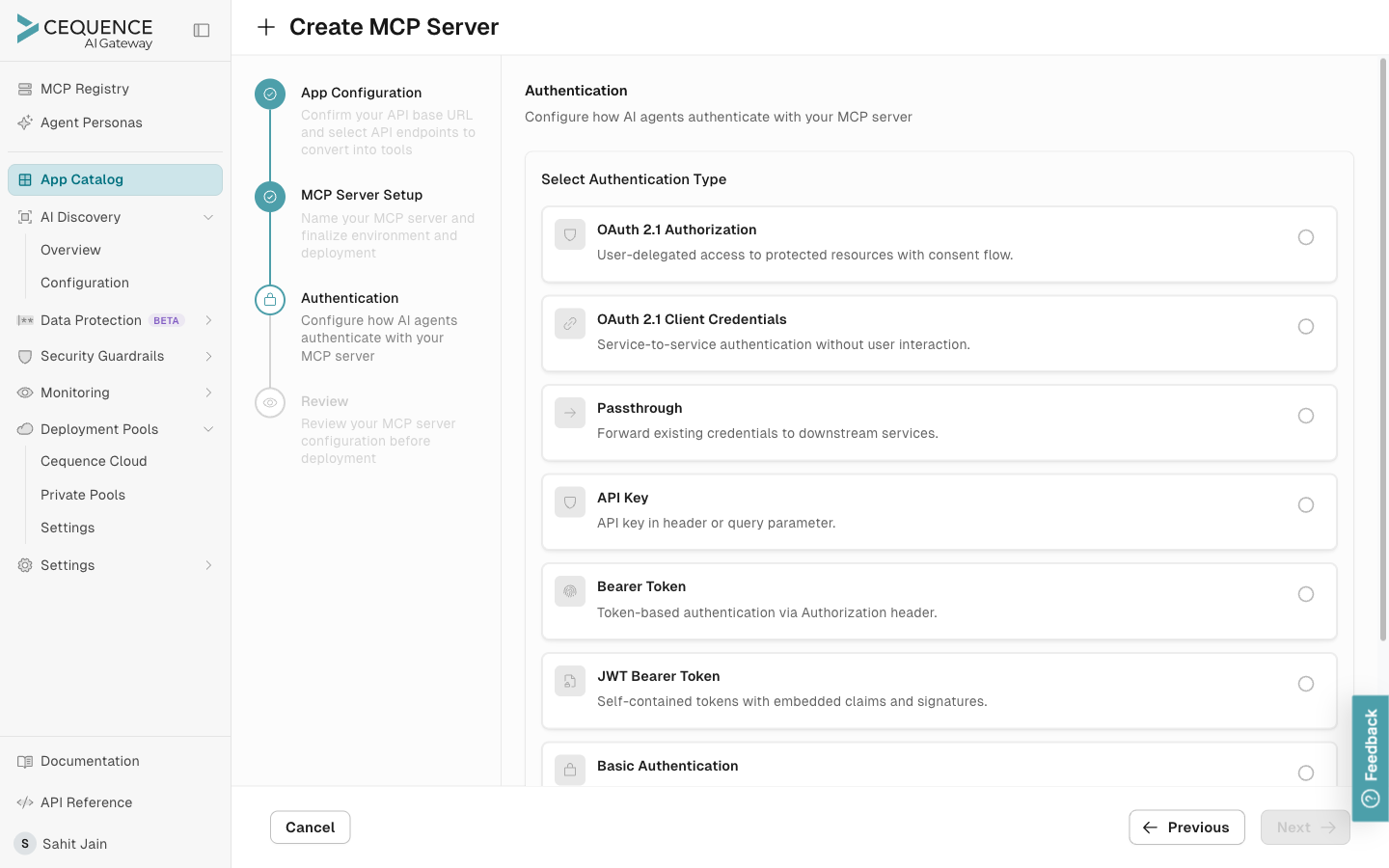Viewport: 1389px width, 868px height.
Task: Open Sahit Jain user profile
Action: point(74,844)
